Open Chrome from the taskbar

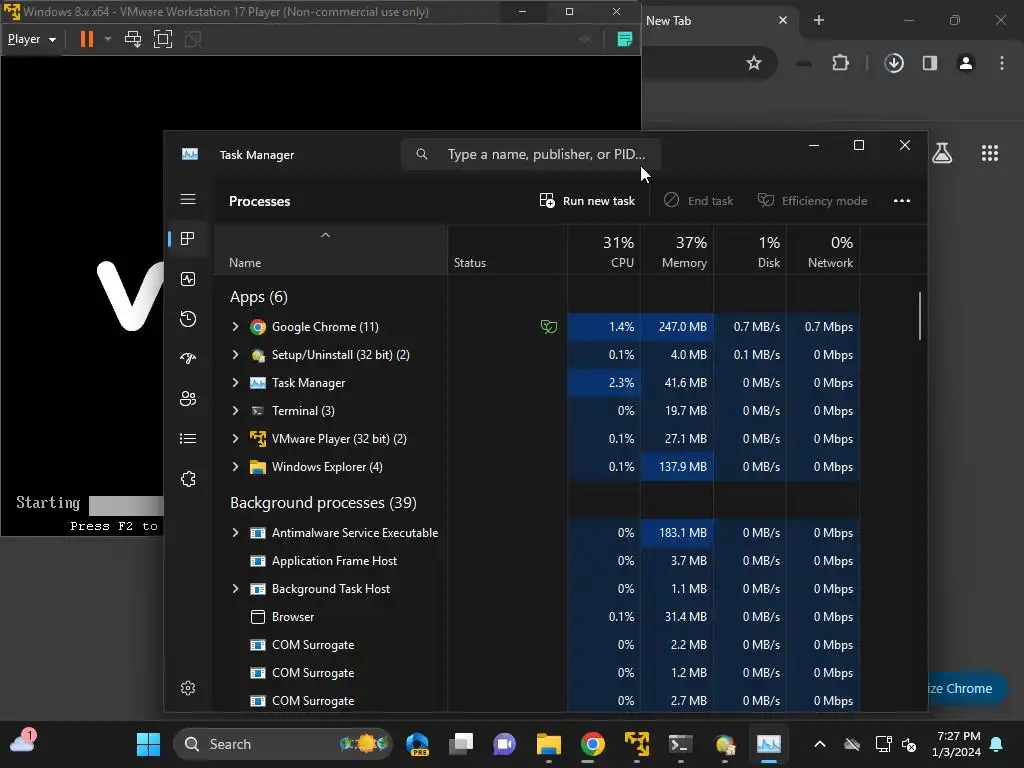click(x=592, y=744)
